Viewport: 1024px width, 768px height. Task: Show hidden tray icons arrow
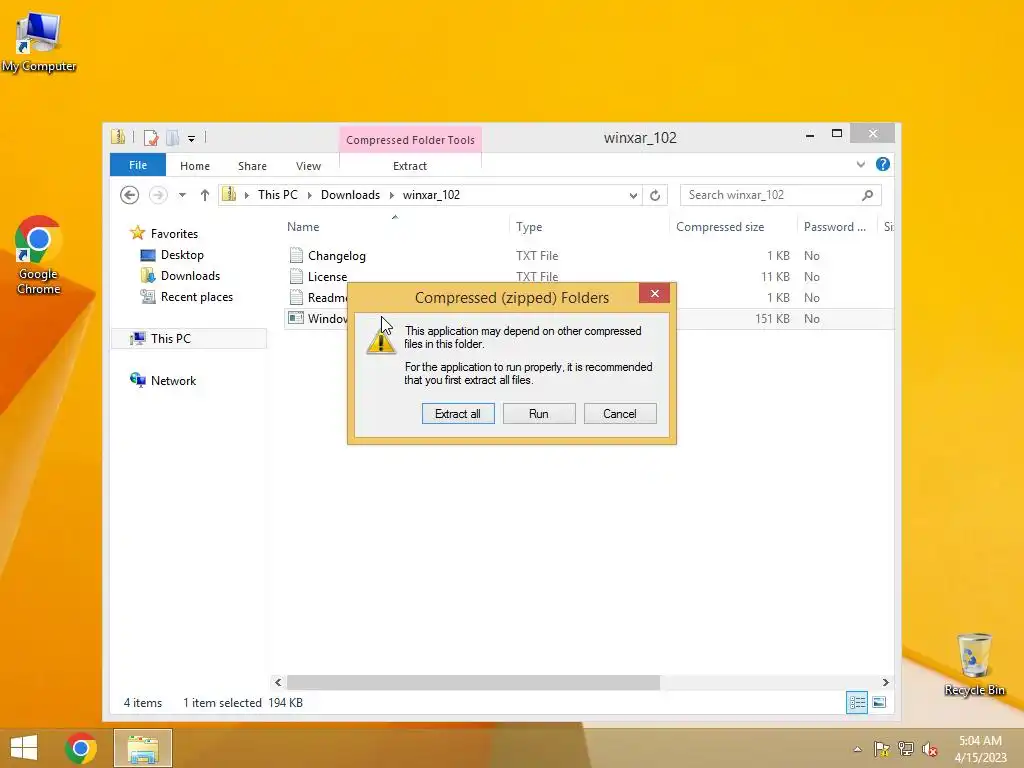[x=857, y=749]
